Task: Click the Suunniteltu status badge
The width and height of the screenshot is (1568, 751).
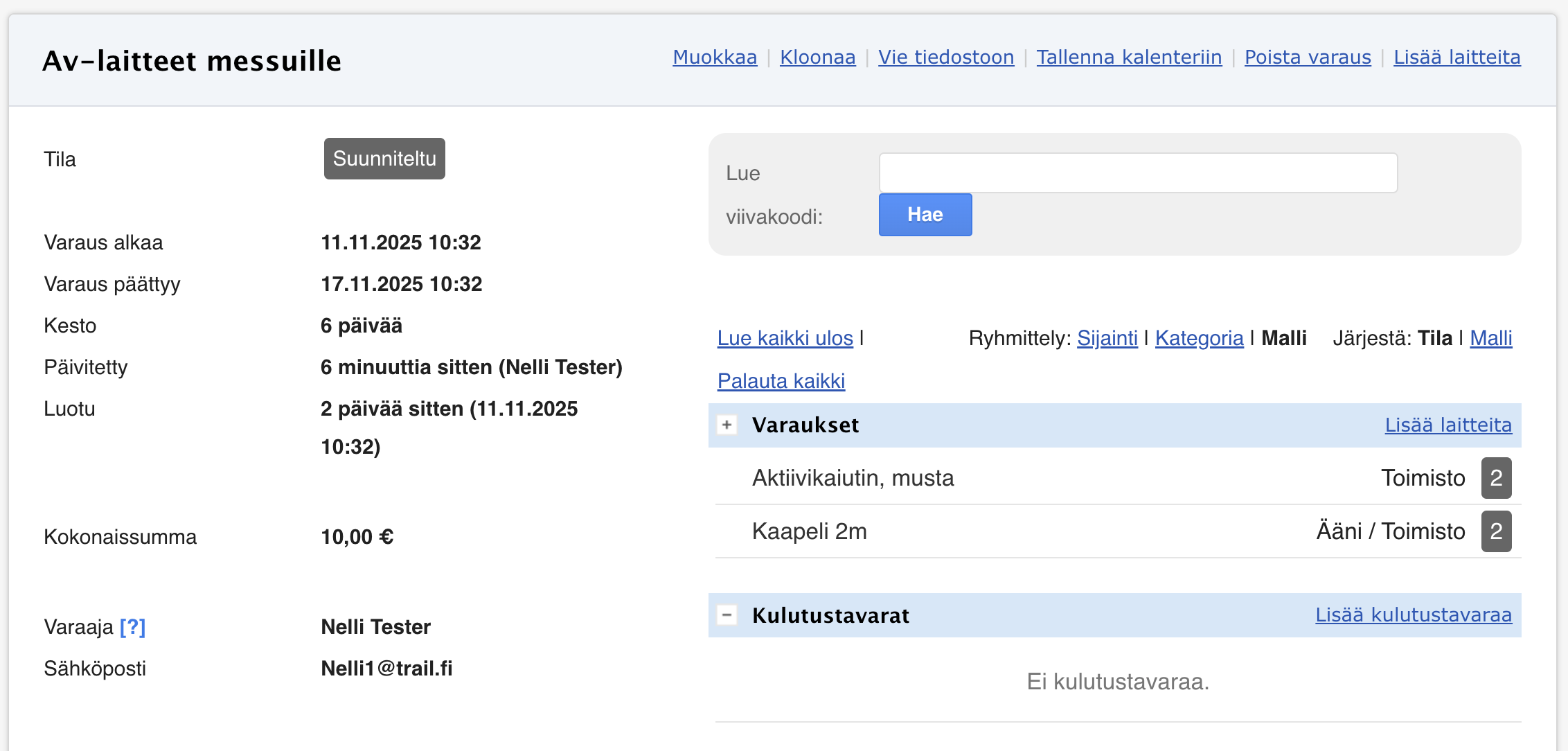Action: click(384, 159)
